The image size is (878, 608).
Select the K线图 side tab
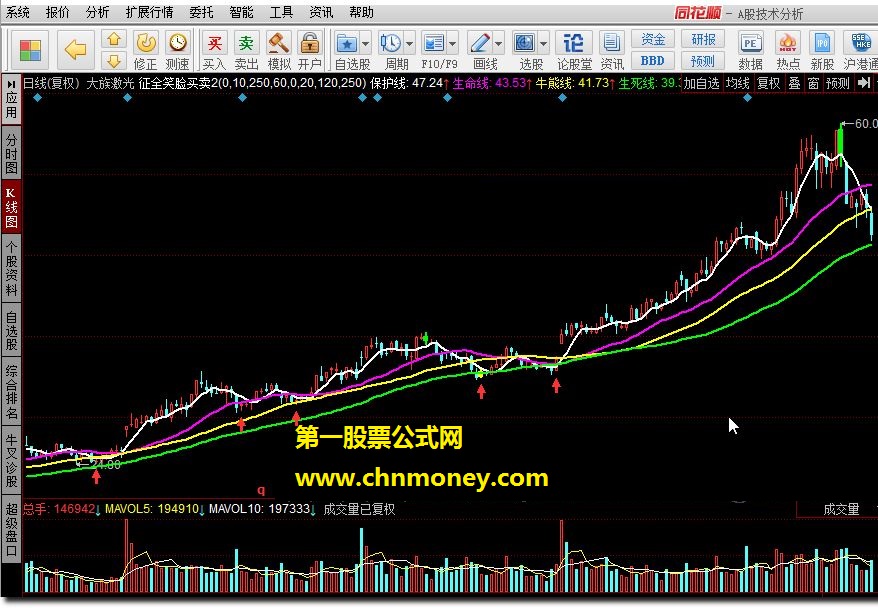[x=11, y=207]
